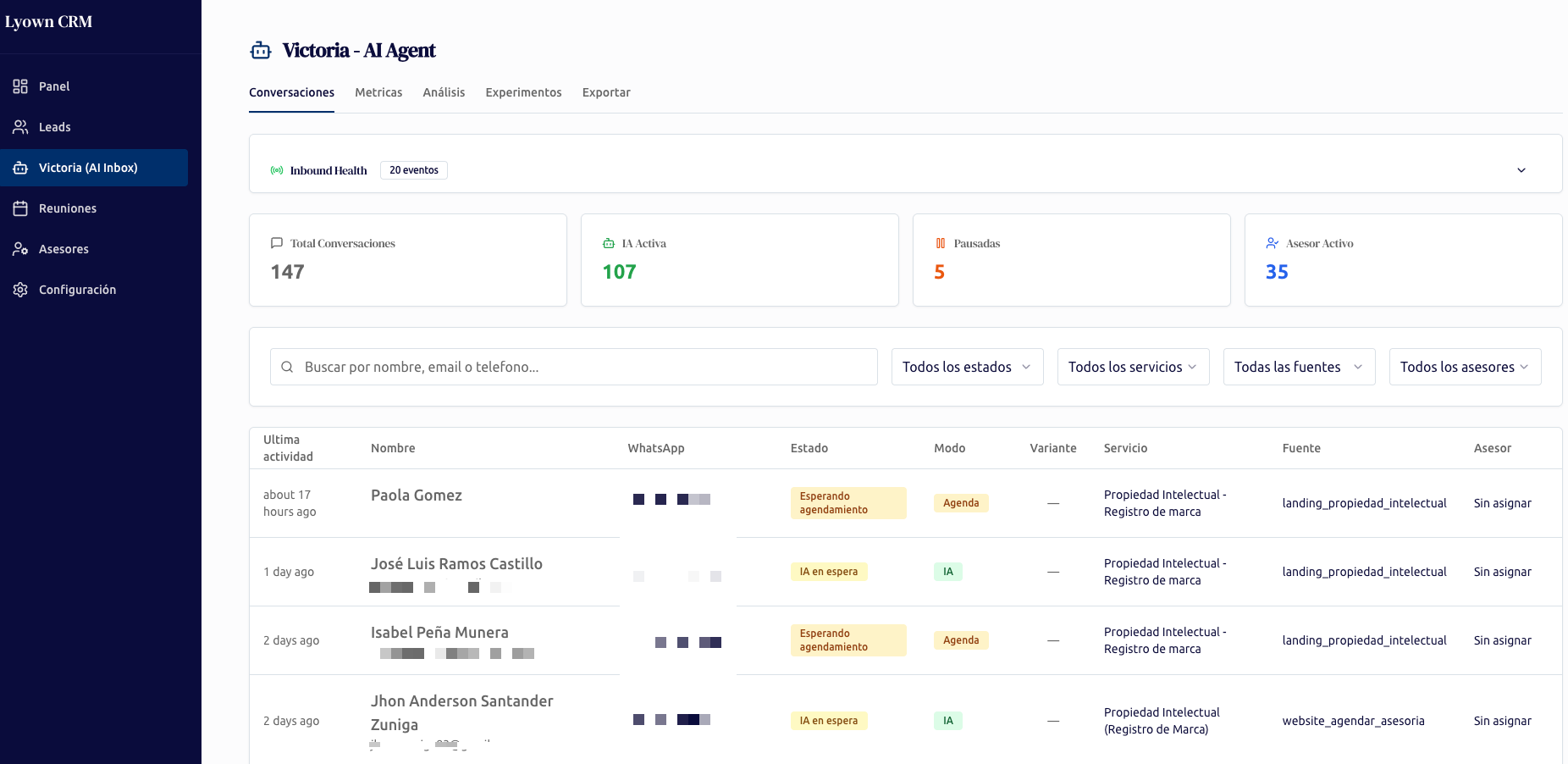Expand the Inbound Health panel chevron
This screenshot has height=764, width=1568.
coord(1521,169)
